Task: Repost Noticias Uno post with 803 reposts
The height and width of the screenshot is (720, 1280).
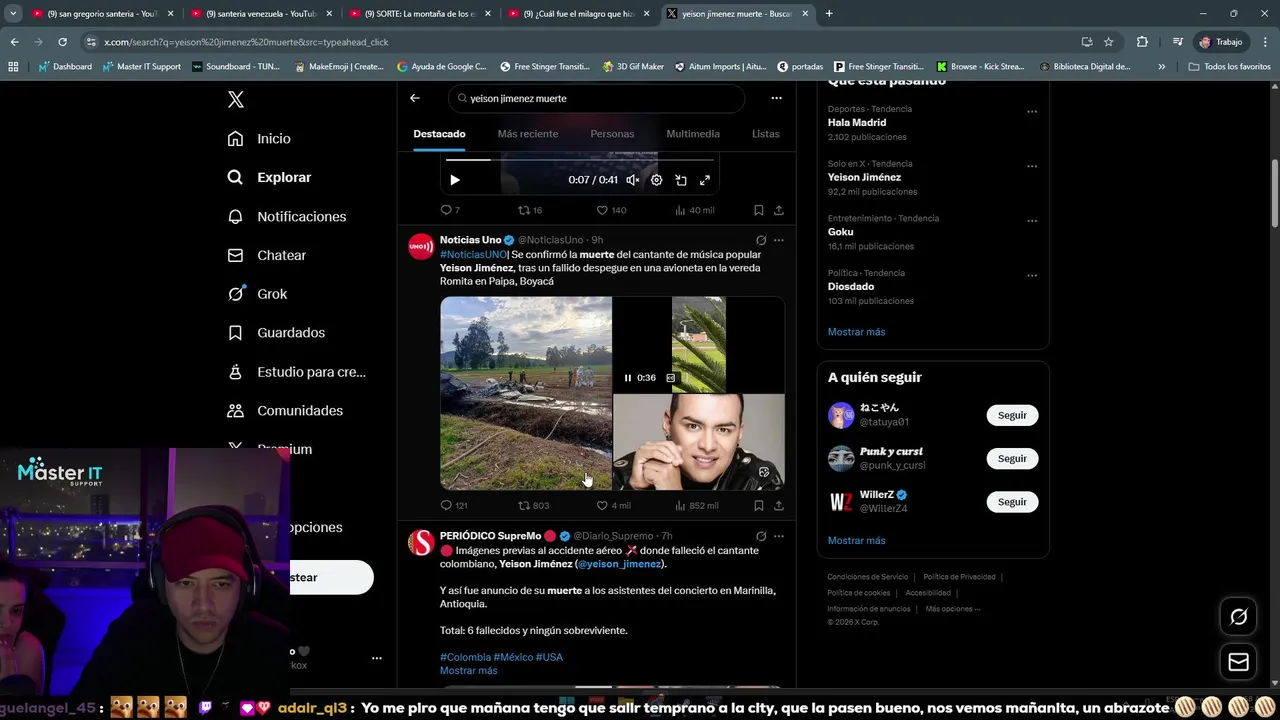Action: pos(533,505)
